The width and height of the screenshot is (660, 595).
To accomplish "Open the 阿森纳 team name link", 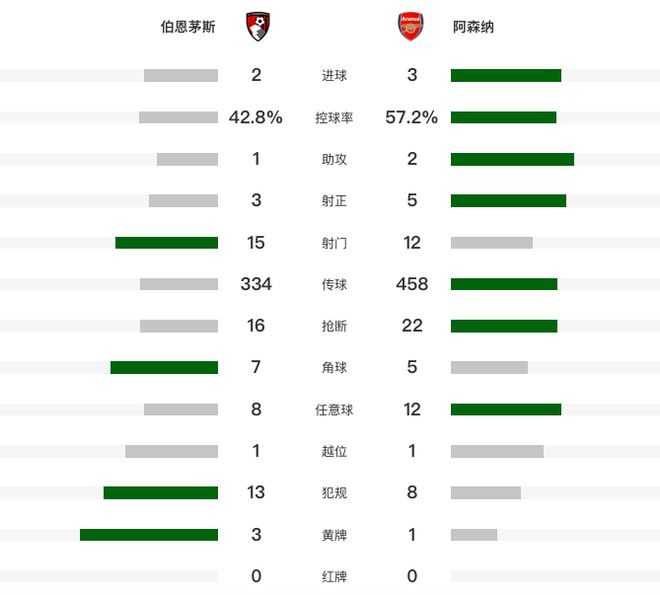I will pos(473,27).
